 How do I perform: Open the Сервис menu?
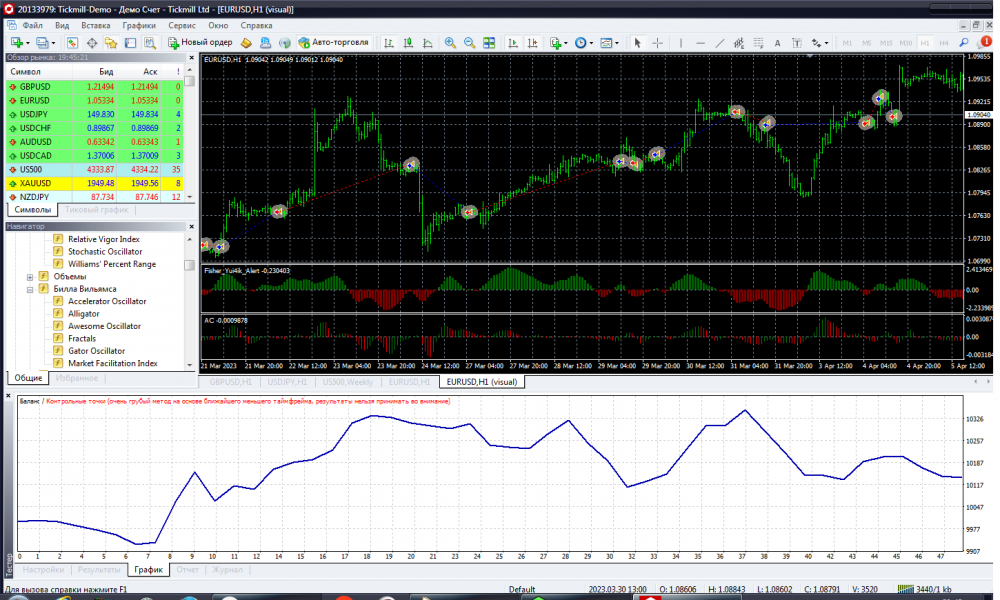pyautogui.click(x=182, y=24)
